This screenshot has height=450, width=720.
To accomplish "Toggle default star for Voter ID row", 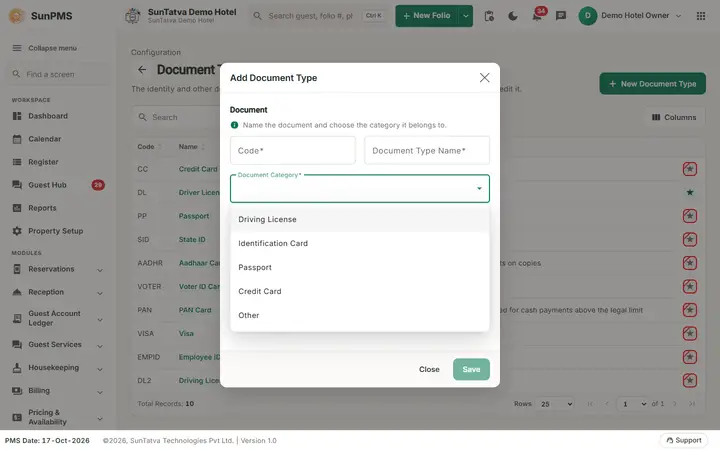I will click(690, 287).
